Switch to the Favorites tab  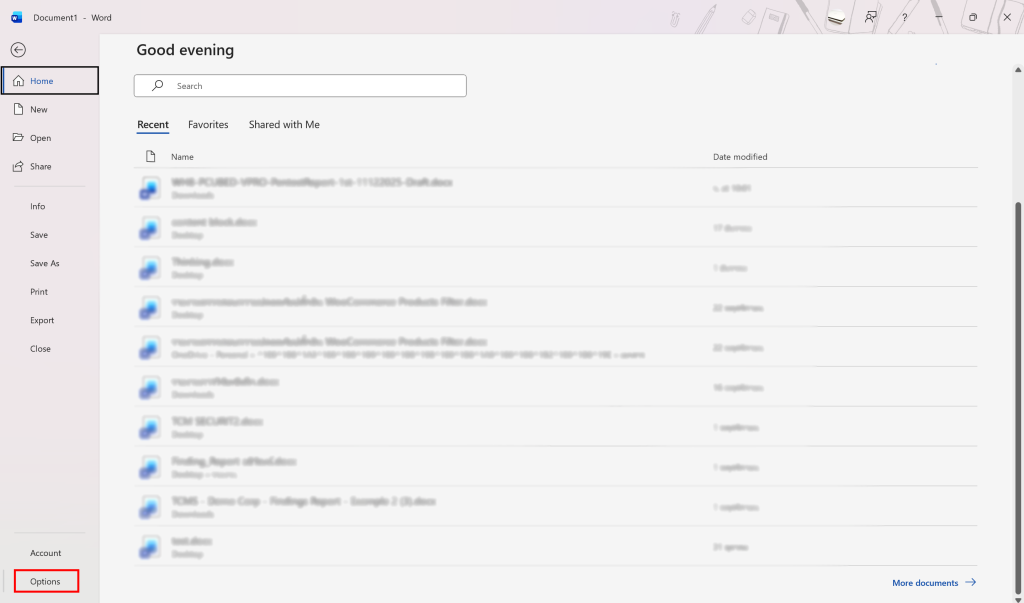click(x=208, y=125)
